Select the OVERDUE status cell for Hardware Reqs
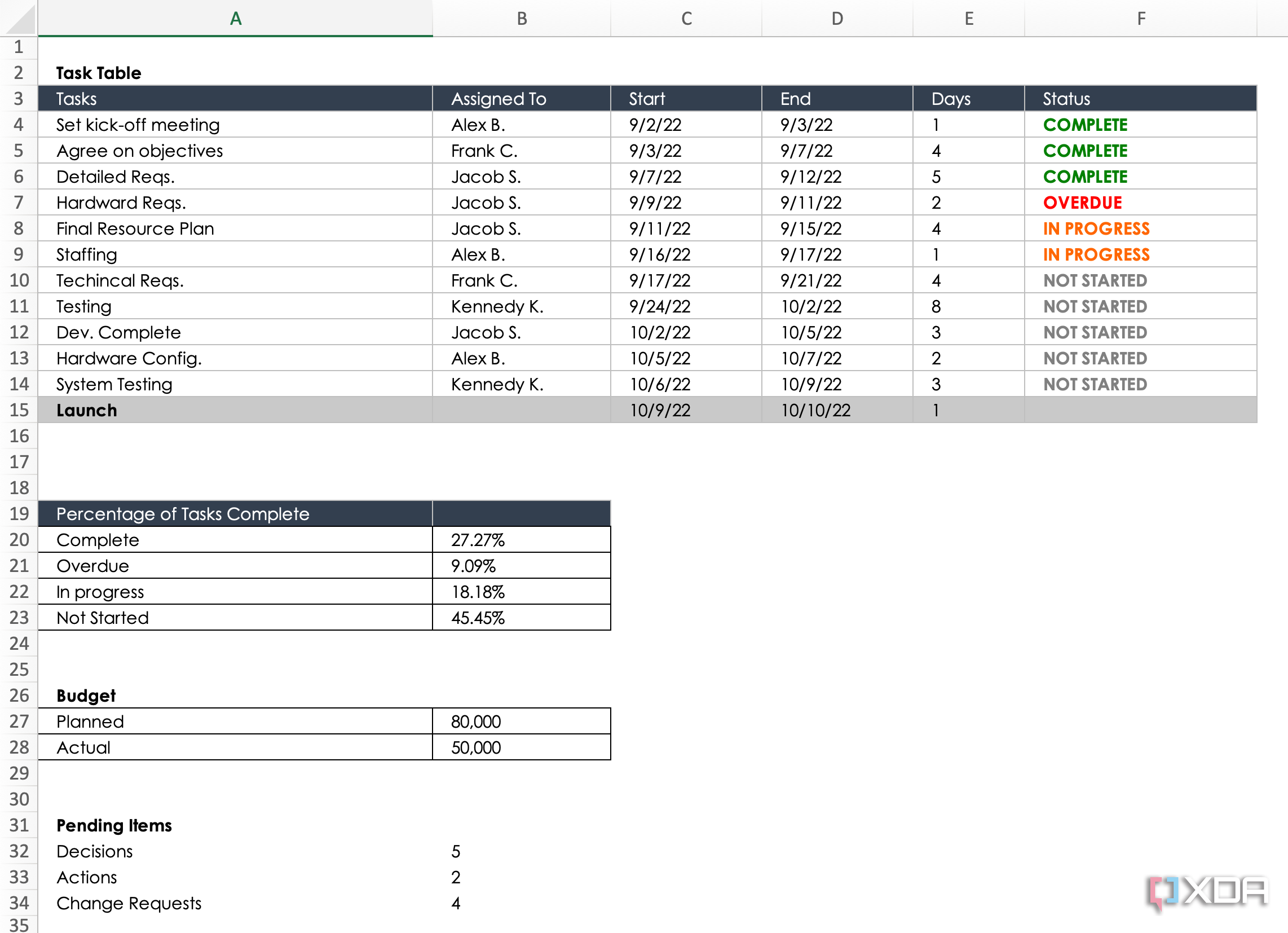The width and height of the screenshot is (1288, 933). (1082, 203)
